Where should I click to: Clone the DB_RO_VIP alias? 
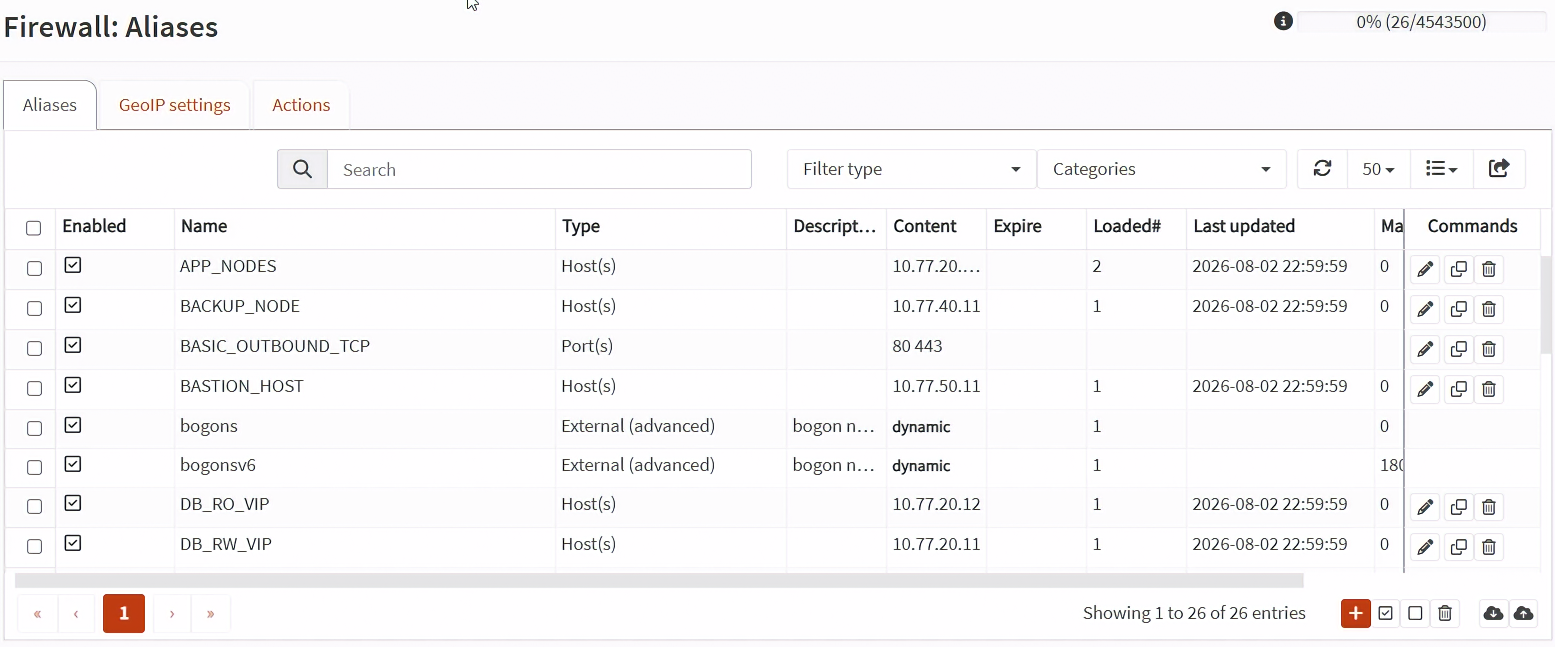pyautogui.click(x=1458, y=507)
